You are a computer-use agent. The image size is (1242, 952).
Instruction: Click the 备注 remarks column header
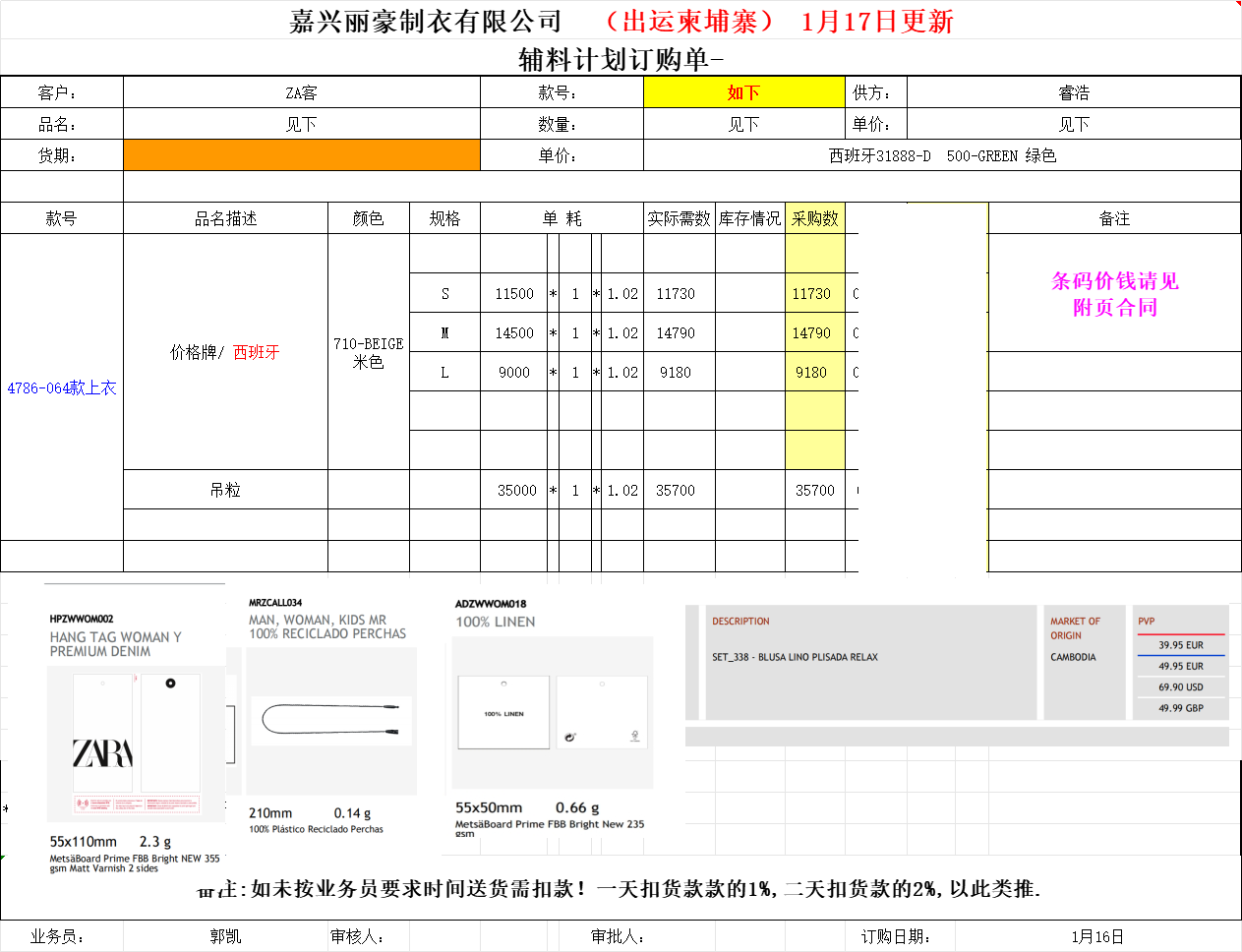click(x=1114, y=218)
